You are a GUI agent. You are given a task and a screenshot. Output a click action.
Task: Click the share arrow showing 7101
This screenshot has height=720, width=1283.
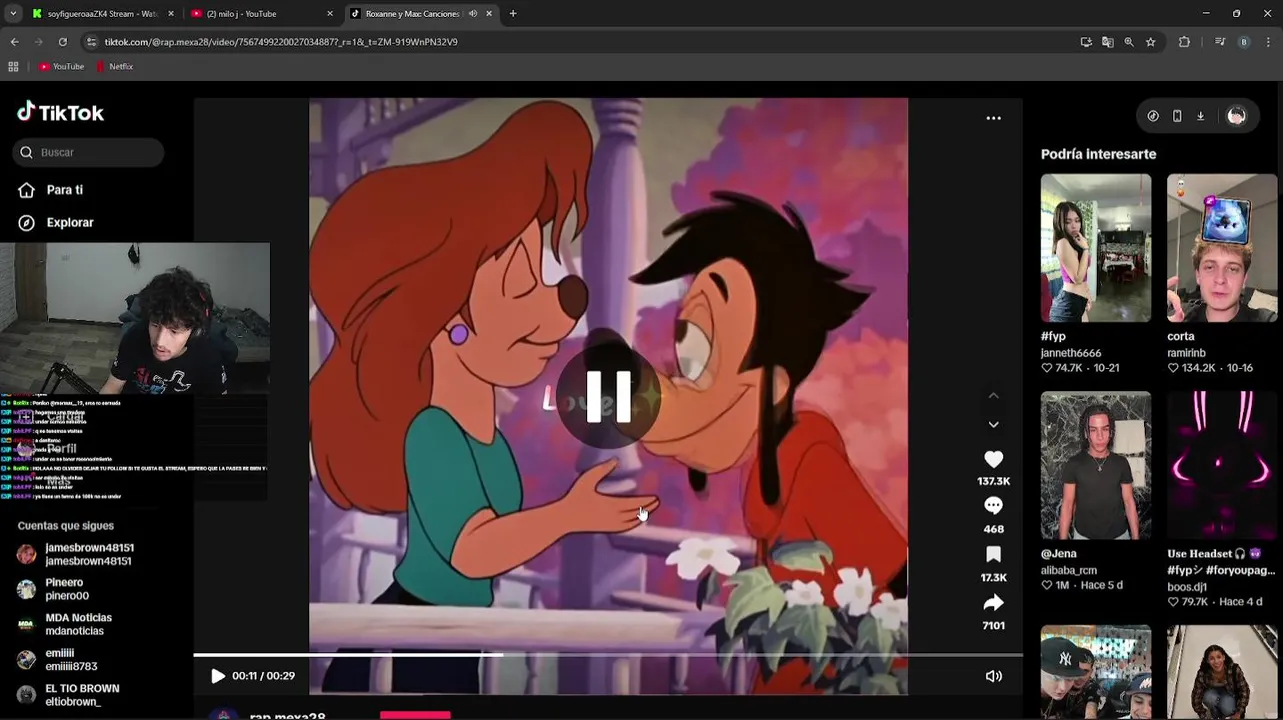(993, 602)
